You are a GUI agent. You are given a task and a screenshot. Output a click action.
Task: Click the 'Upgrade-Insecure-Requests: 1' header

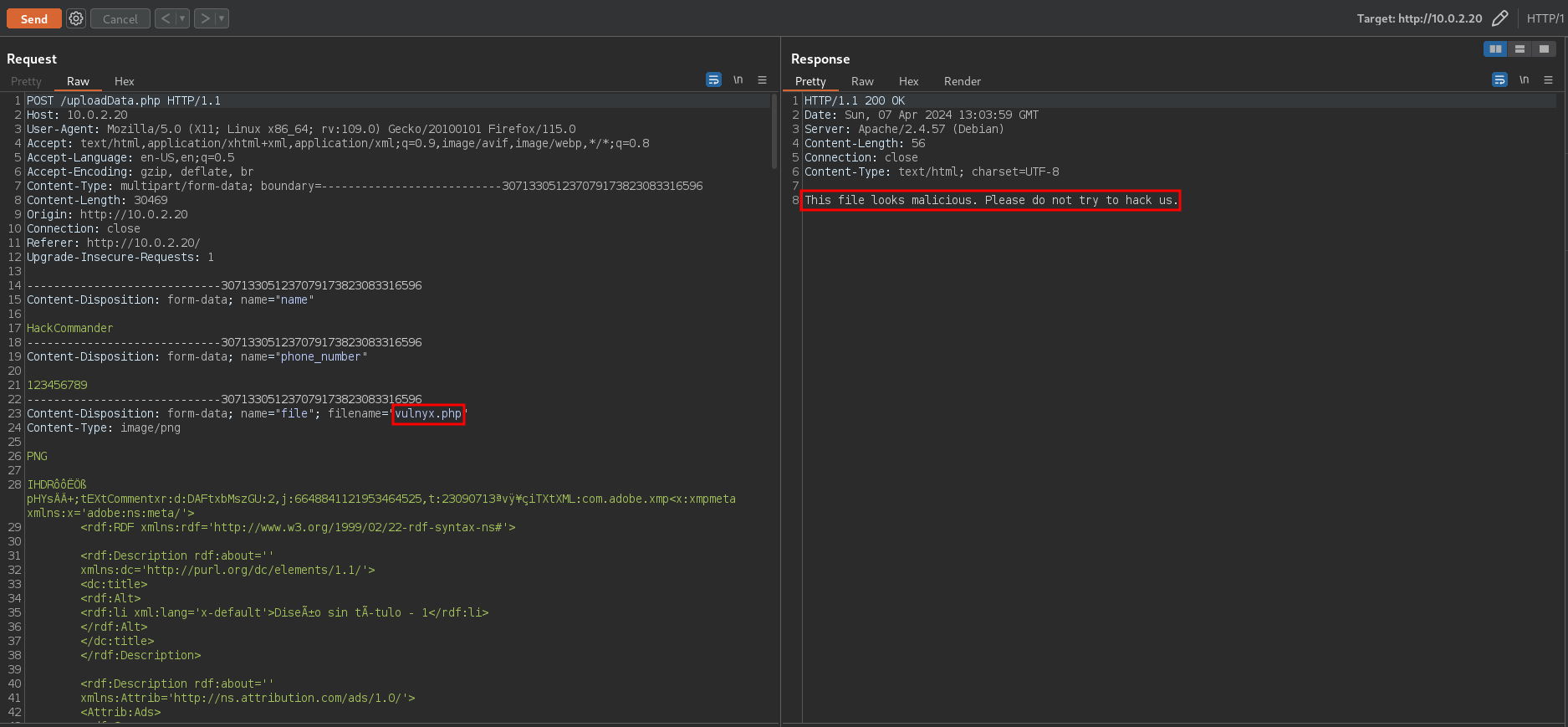[120, 257]
